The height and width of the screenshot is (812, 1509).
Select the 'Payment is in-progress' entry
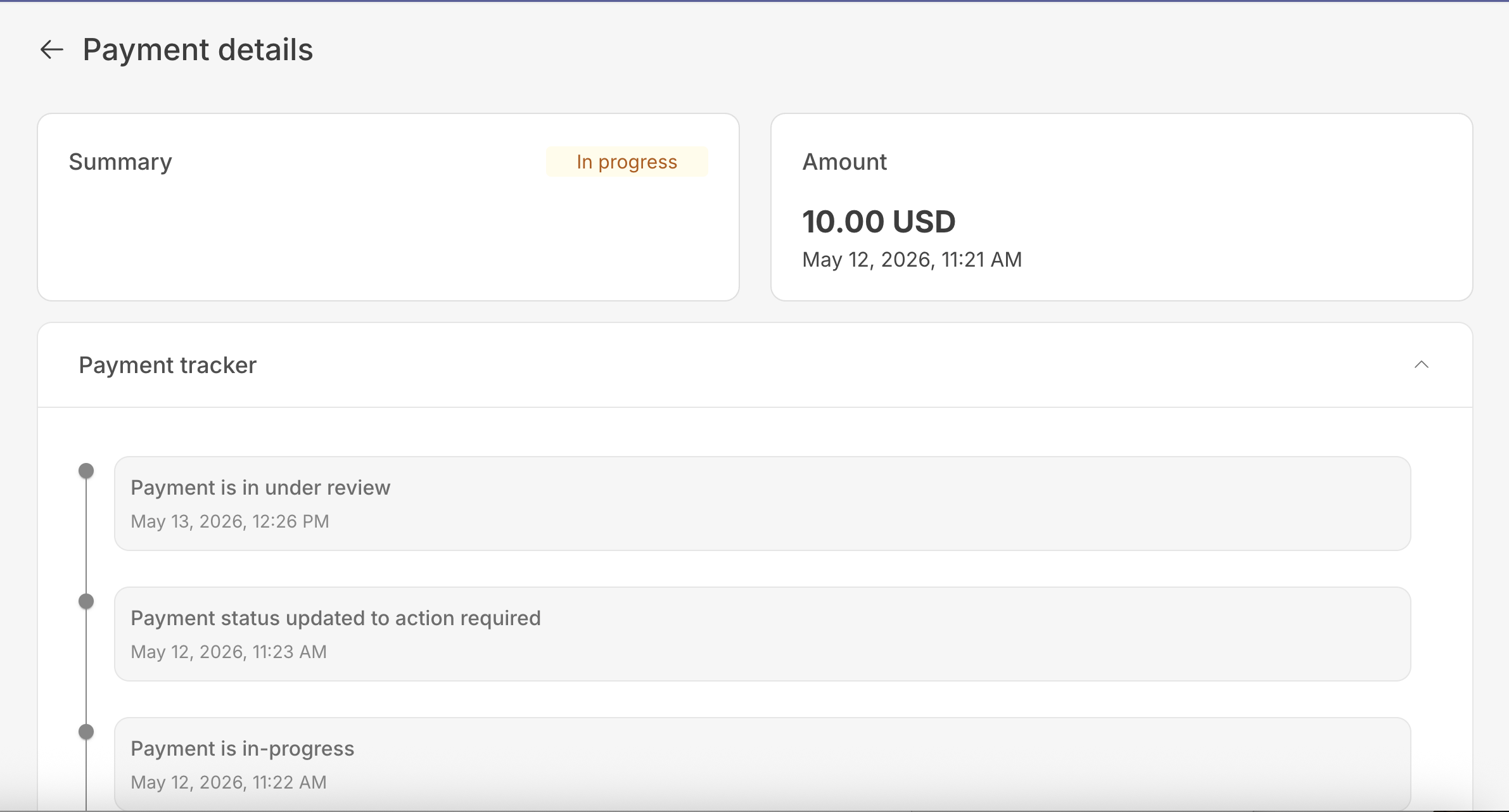762,764
